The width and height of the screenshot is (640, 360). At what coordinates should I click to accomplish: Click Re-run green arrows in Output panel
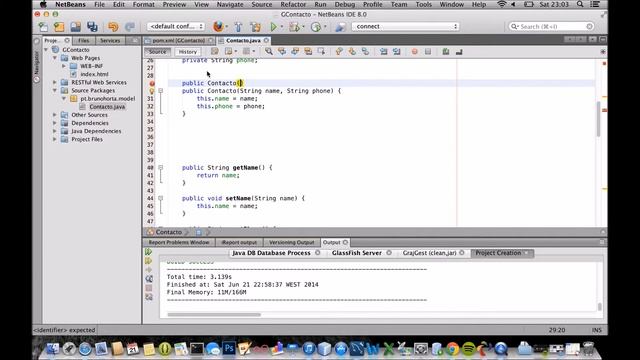[x=149, y=252]
